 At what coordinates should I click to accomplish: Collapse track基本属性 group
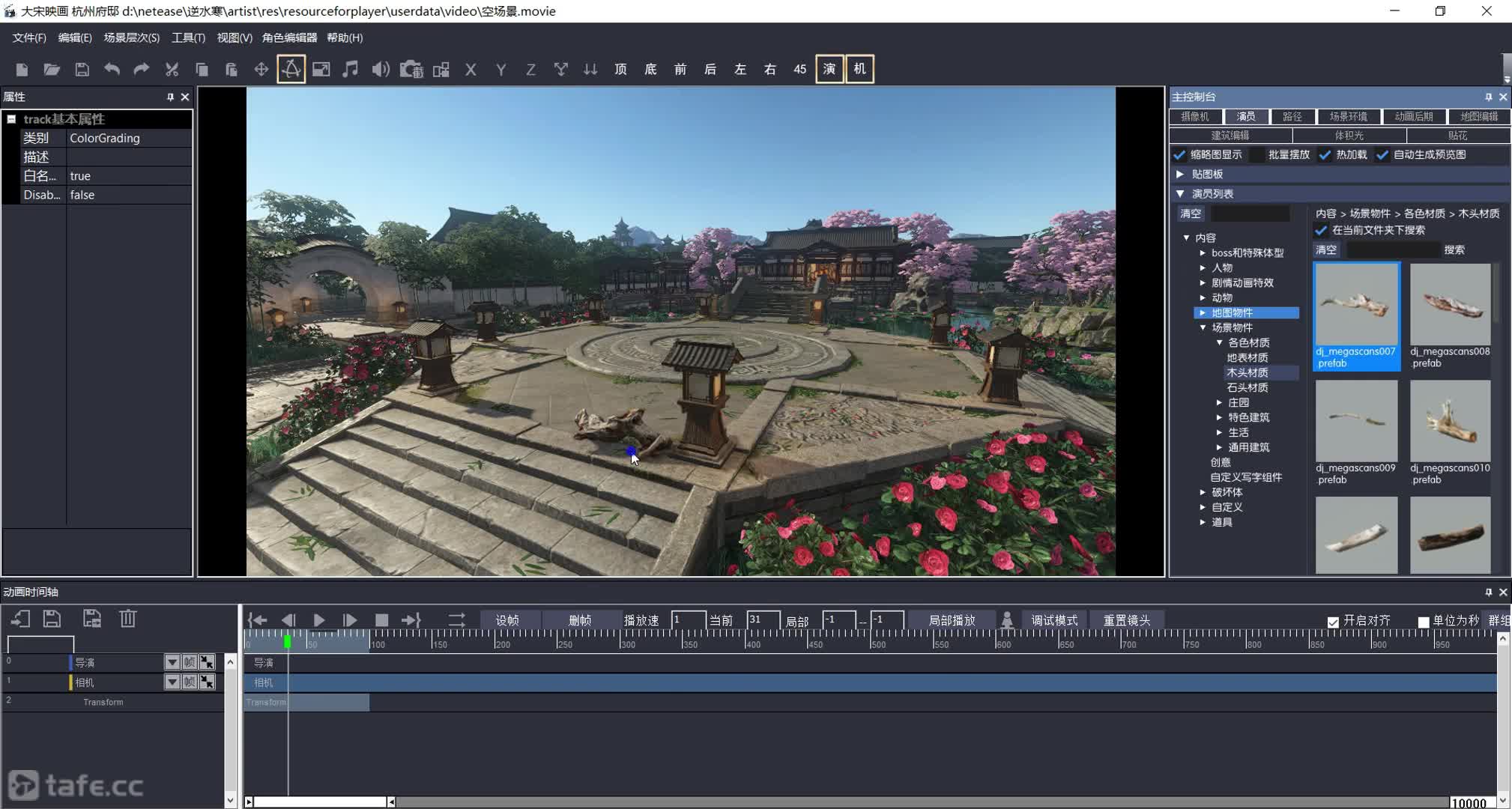(12, 119)
